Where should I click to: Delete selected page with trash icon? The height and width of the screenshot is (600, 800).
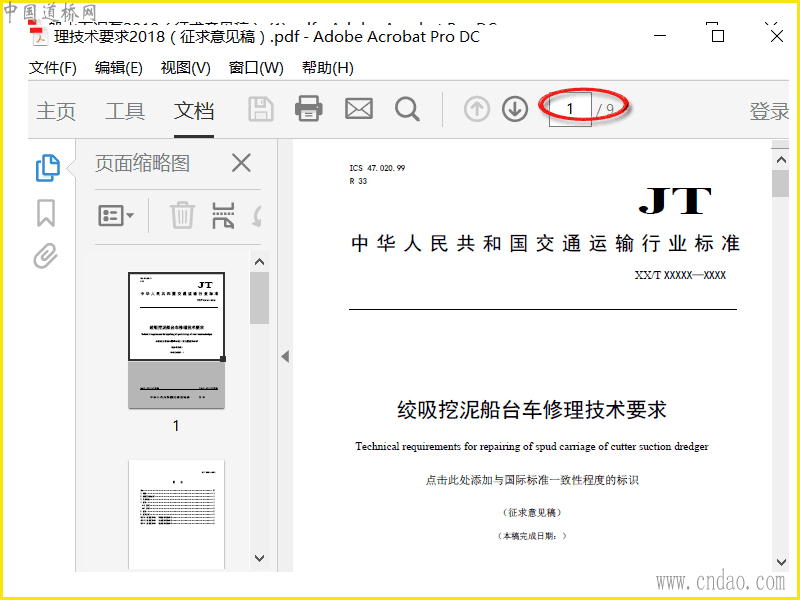[x=182, y=215]
